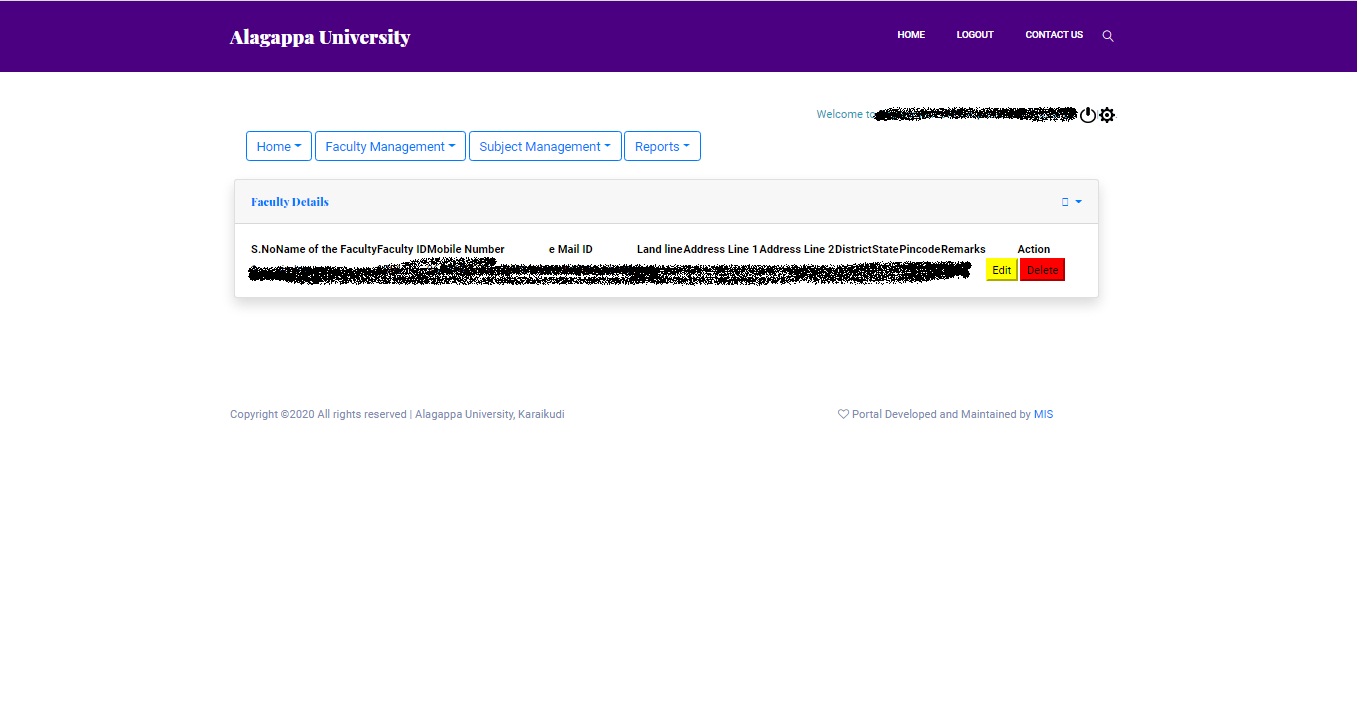Click the red Delete button
The height and width of the screenshot is (728, 1366).
[1042, 270]
